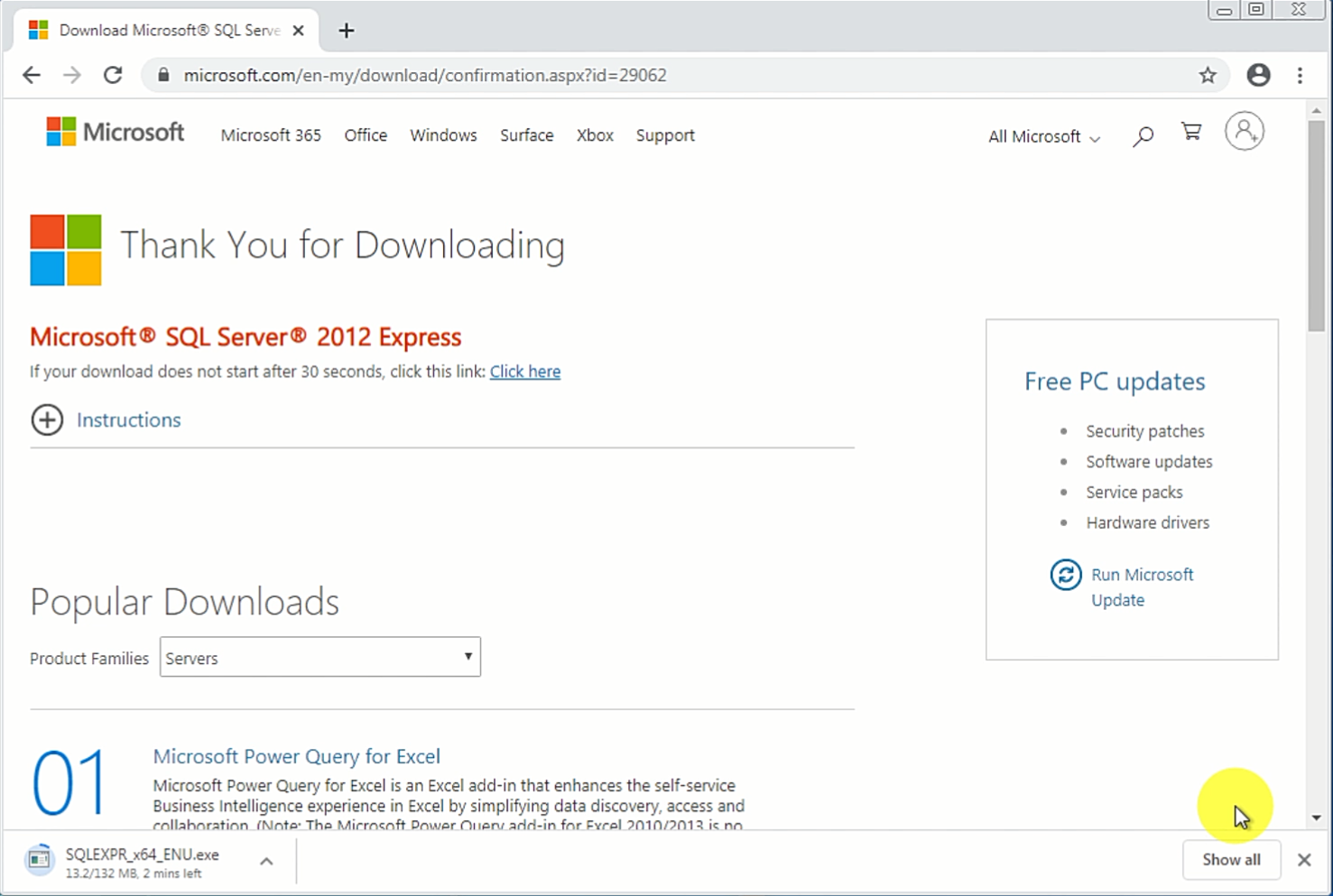Click the large 01 rank number

click(69, 782)
